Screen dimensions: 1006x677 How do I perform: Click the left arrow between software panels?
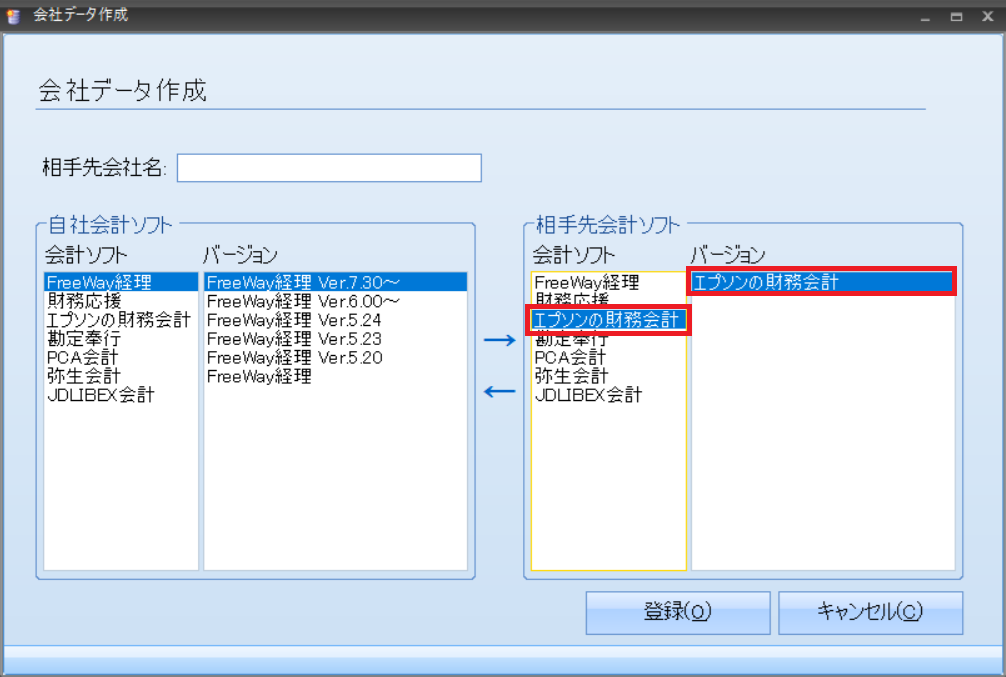pyautogui.click(x=498, y=391)
